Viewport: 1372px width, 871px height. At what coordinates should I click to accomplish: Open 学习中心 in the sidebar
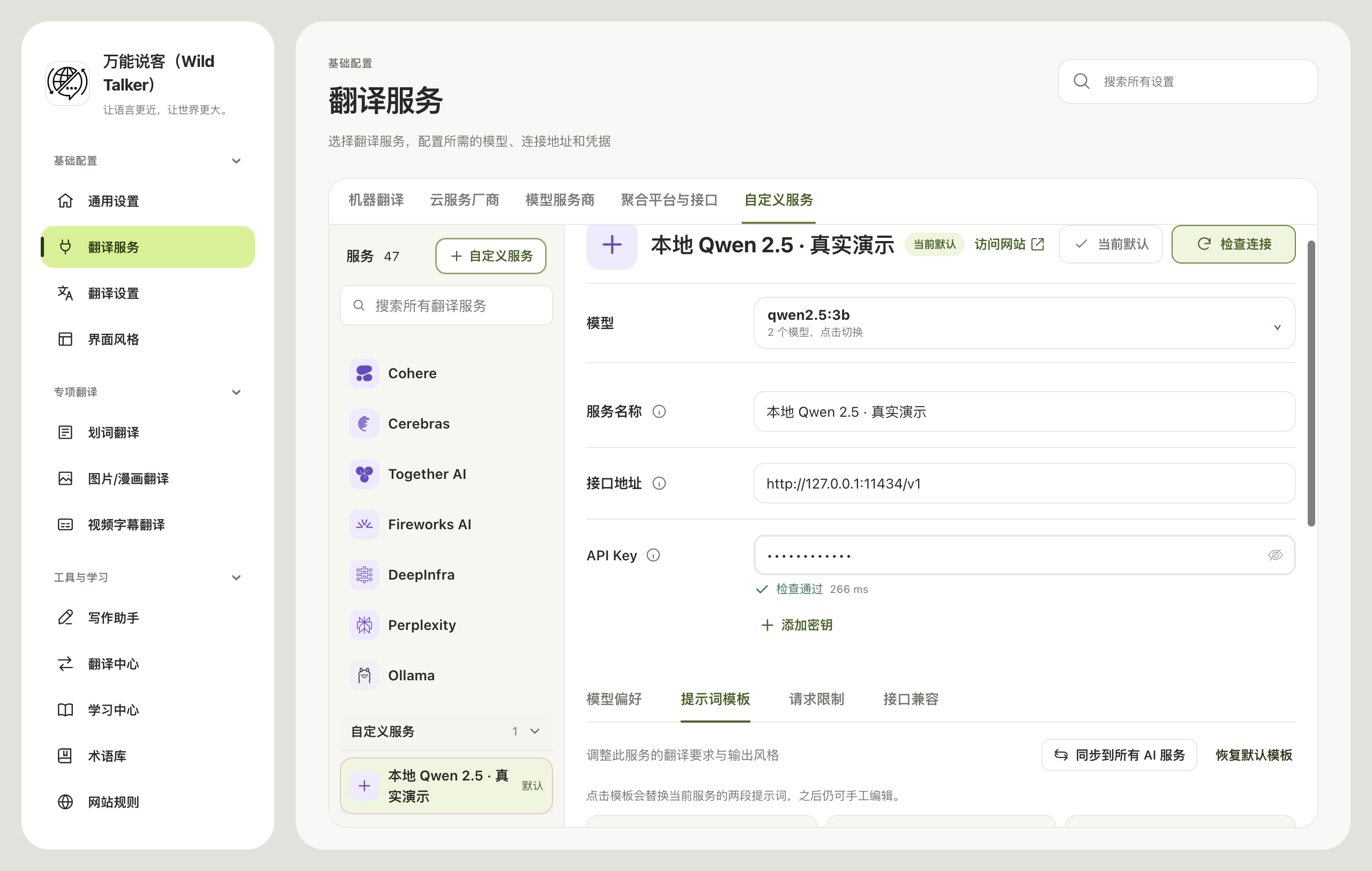[x=147, y=710]
